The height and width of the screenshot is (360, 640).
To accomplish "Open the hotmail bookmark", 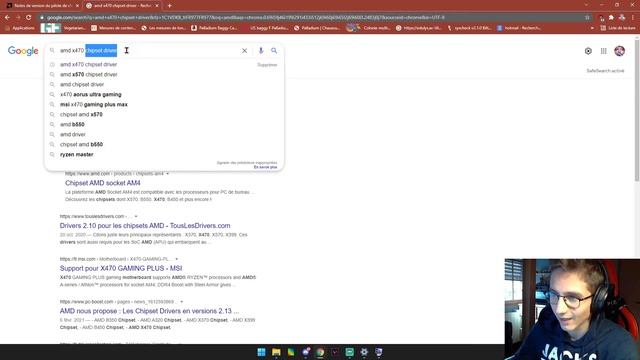I will (x=519, y=28).
